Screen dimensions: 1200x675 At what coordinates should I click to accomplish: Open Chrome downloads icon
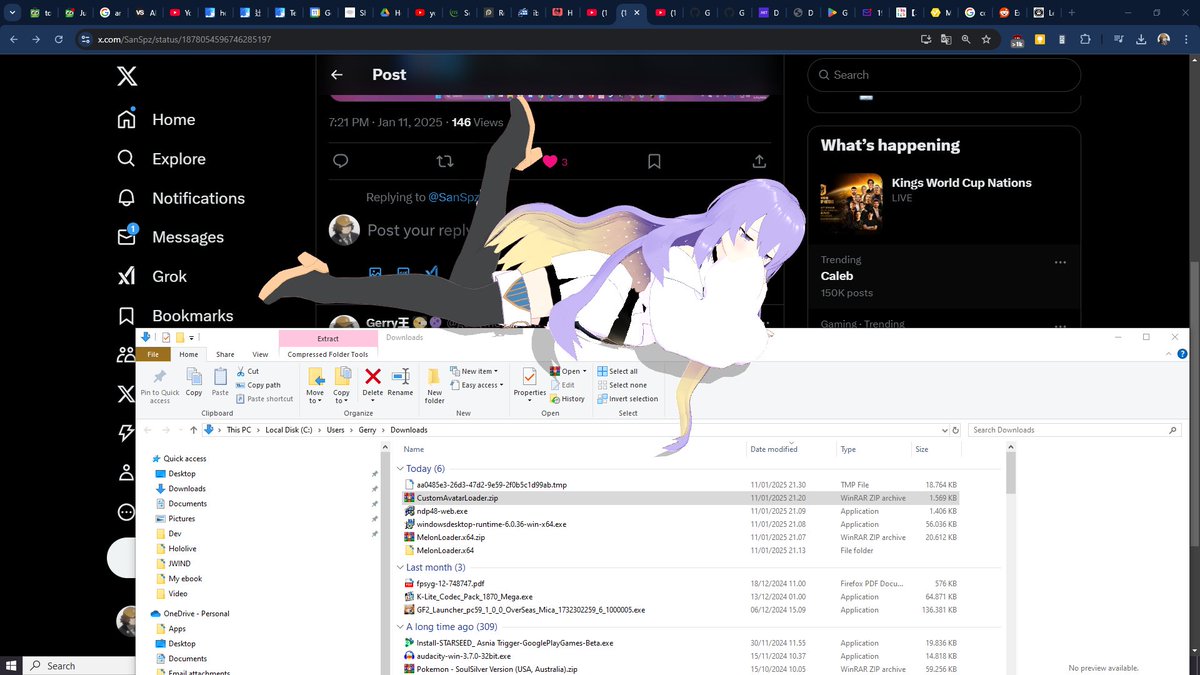1142,39
